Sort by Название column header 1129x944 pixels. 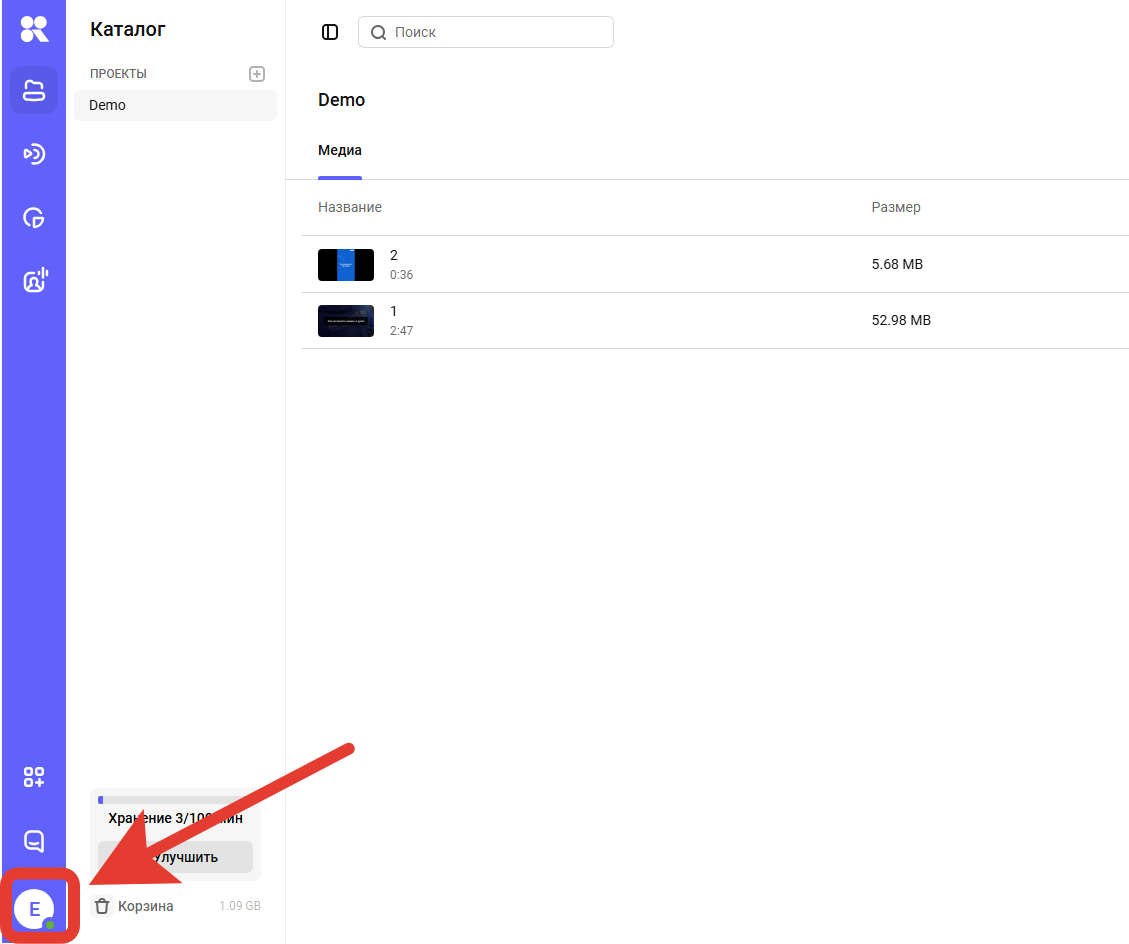click(350, 207)
